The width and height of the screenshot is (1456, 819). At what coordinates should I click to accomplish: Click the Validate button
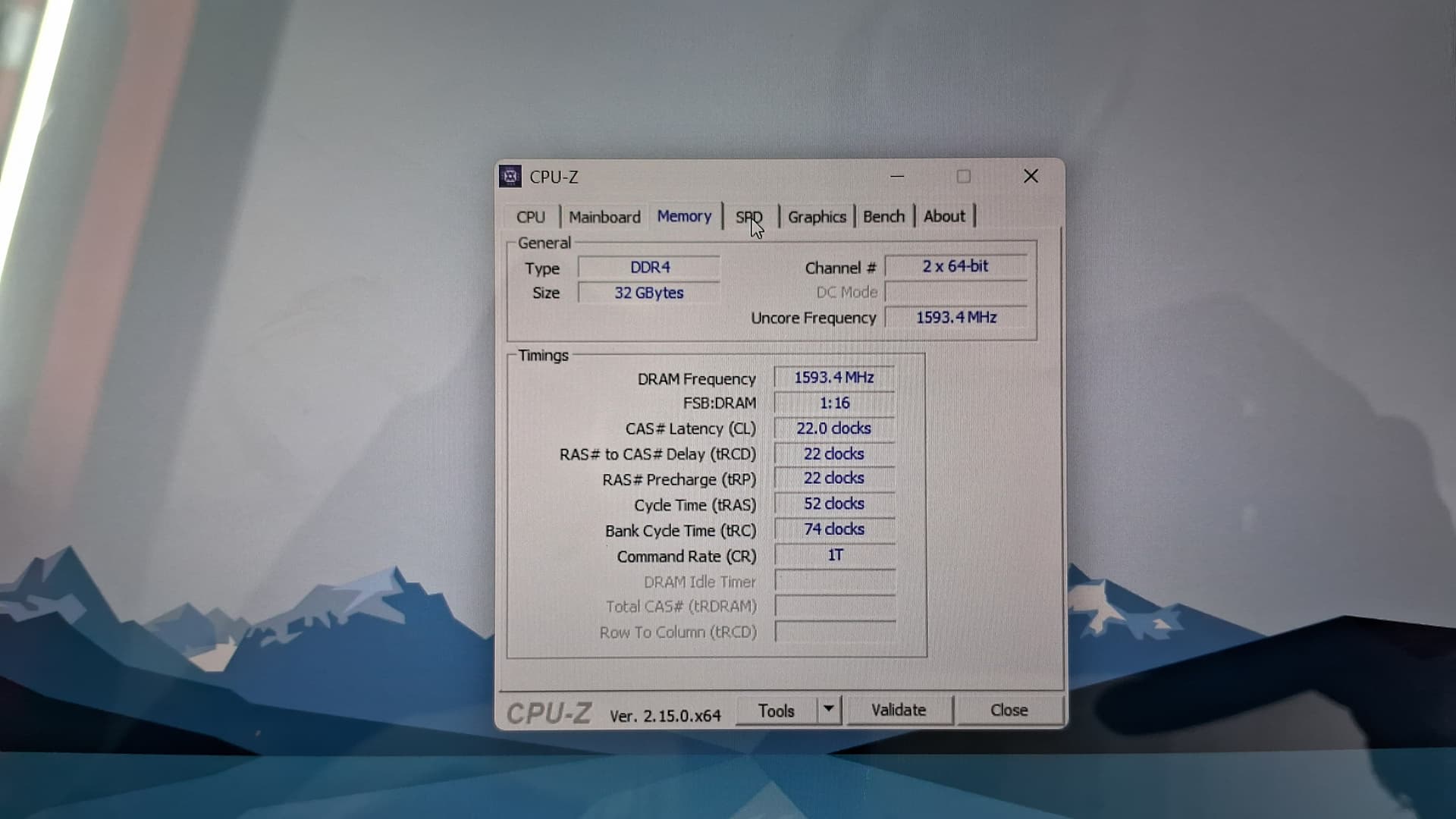pos(899,710)
